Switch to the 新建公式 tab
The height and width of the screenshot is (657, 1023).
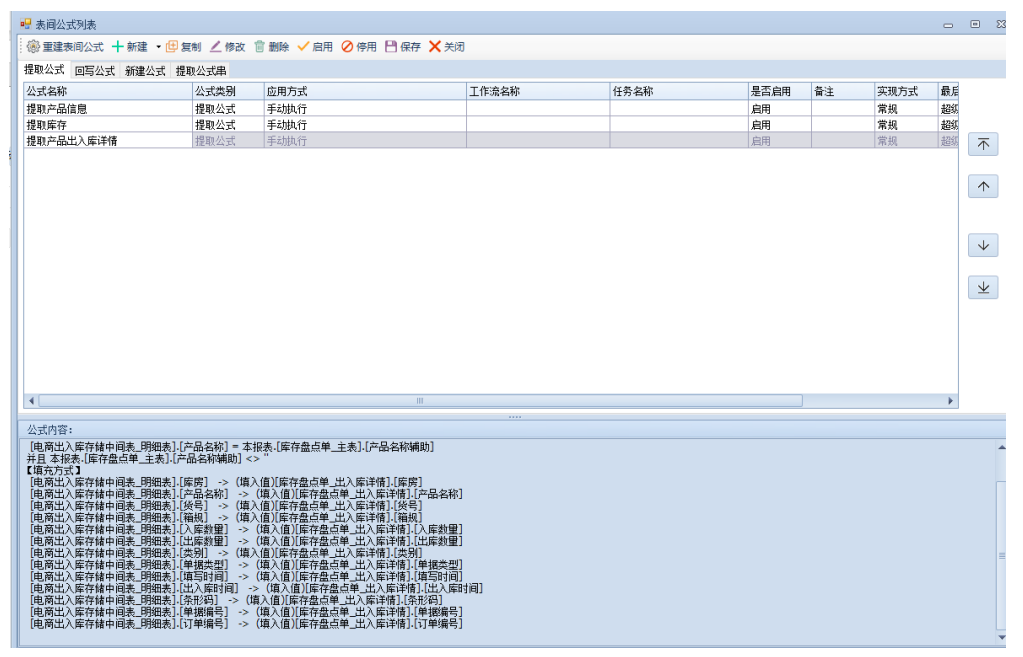tap(145, 71)
